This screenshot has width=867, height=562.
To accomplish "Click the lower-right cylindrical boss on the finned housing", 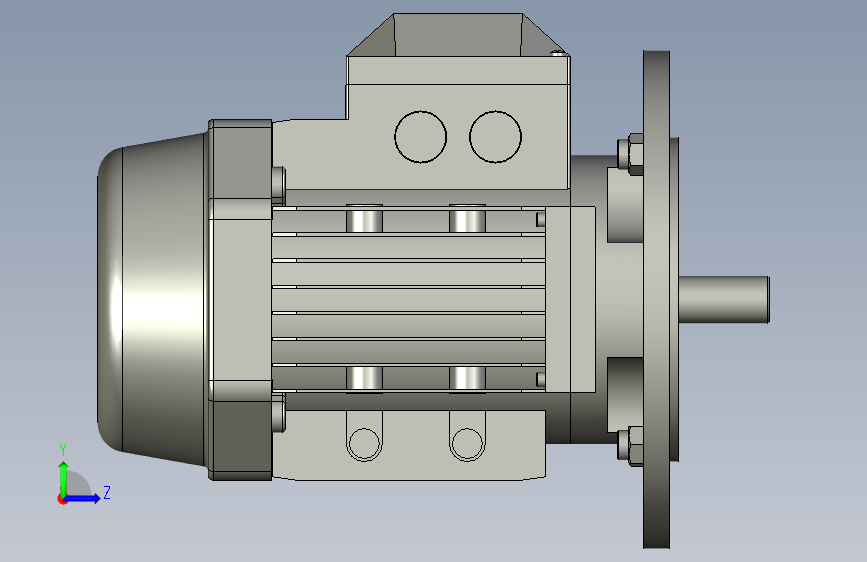I will point(467,379).
